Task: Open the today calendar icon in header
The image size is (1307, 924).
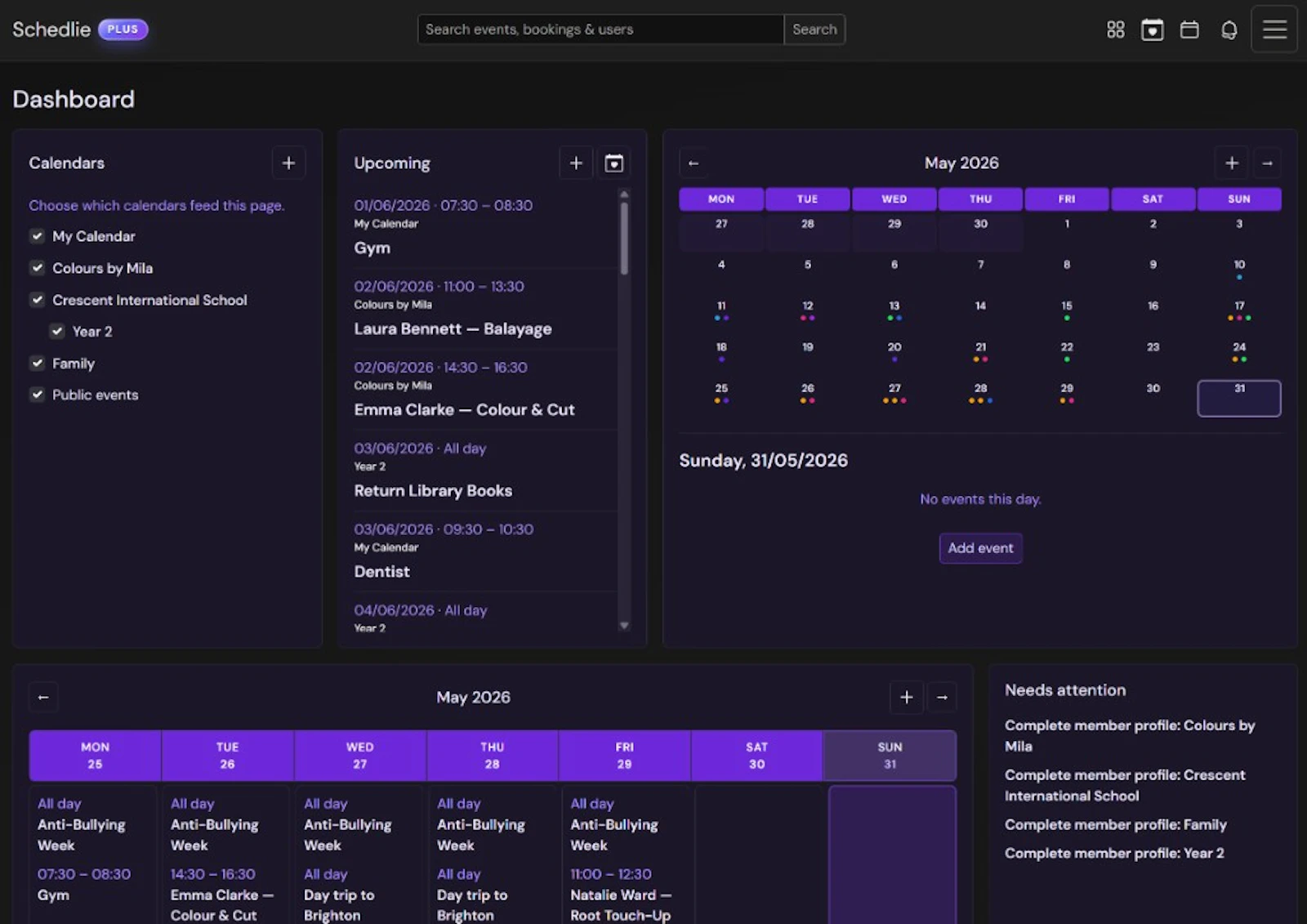Action: [1152, 30]
